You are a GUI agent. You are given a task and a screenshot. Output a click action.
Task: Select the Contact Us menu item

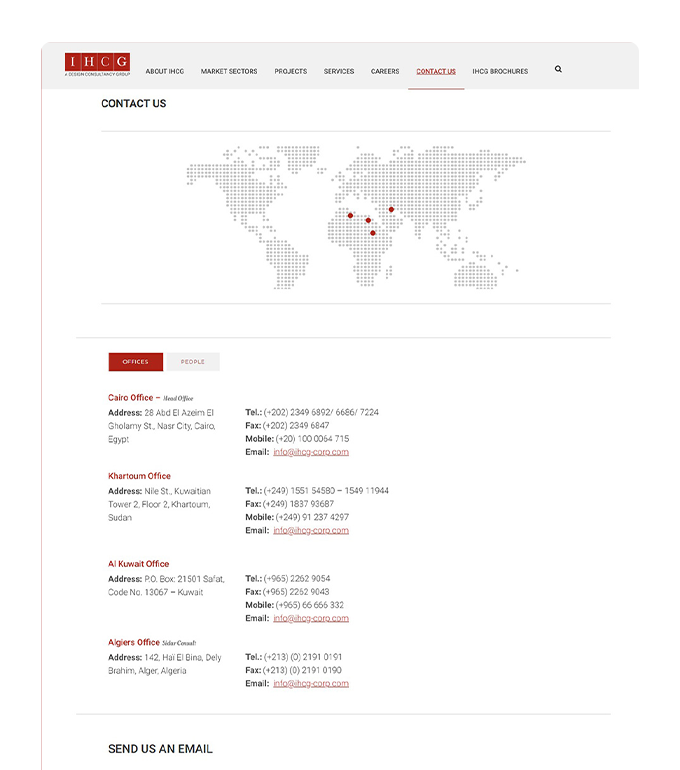(x=436, y=71)
